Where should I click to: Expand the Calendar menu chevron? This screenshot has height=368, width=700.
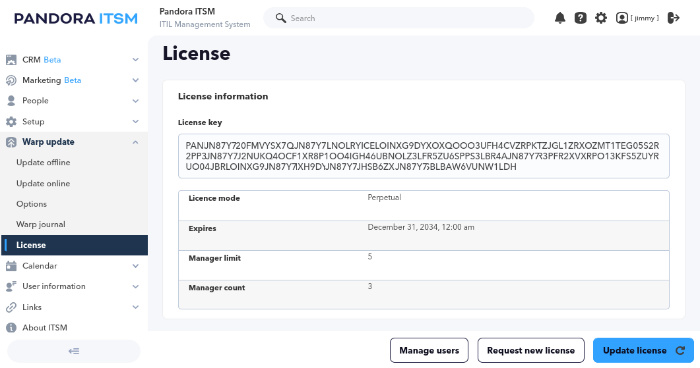[x=135, y=266]
